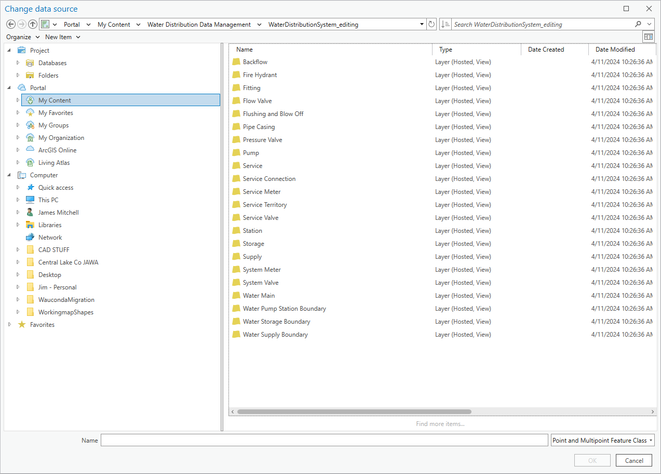Sort by the Type column header
This screenshot has width=661, height=474.
477,49
